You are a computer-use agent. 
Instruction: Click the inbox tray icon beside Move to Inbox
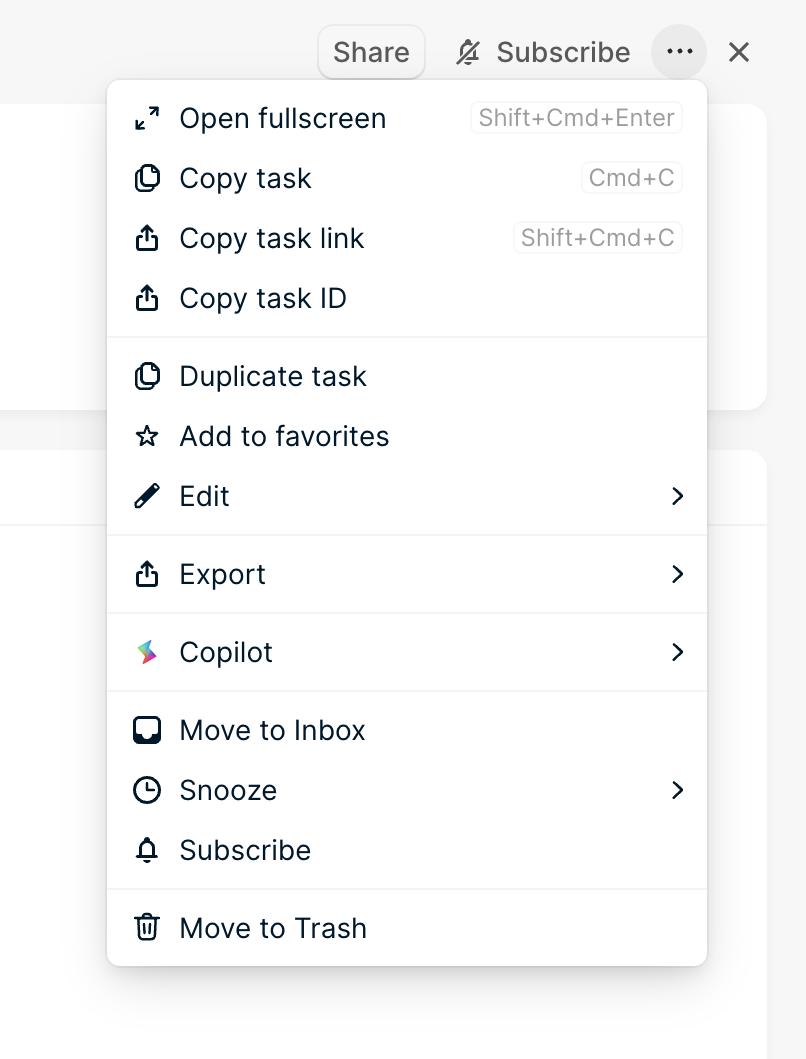pyautogui.click(x=147, y=730)
